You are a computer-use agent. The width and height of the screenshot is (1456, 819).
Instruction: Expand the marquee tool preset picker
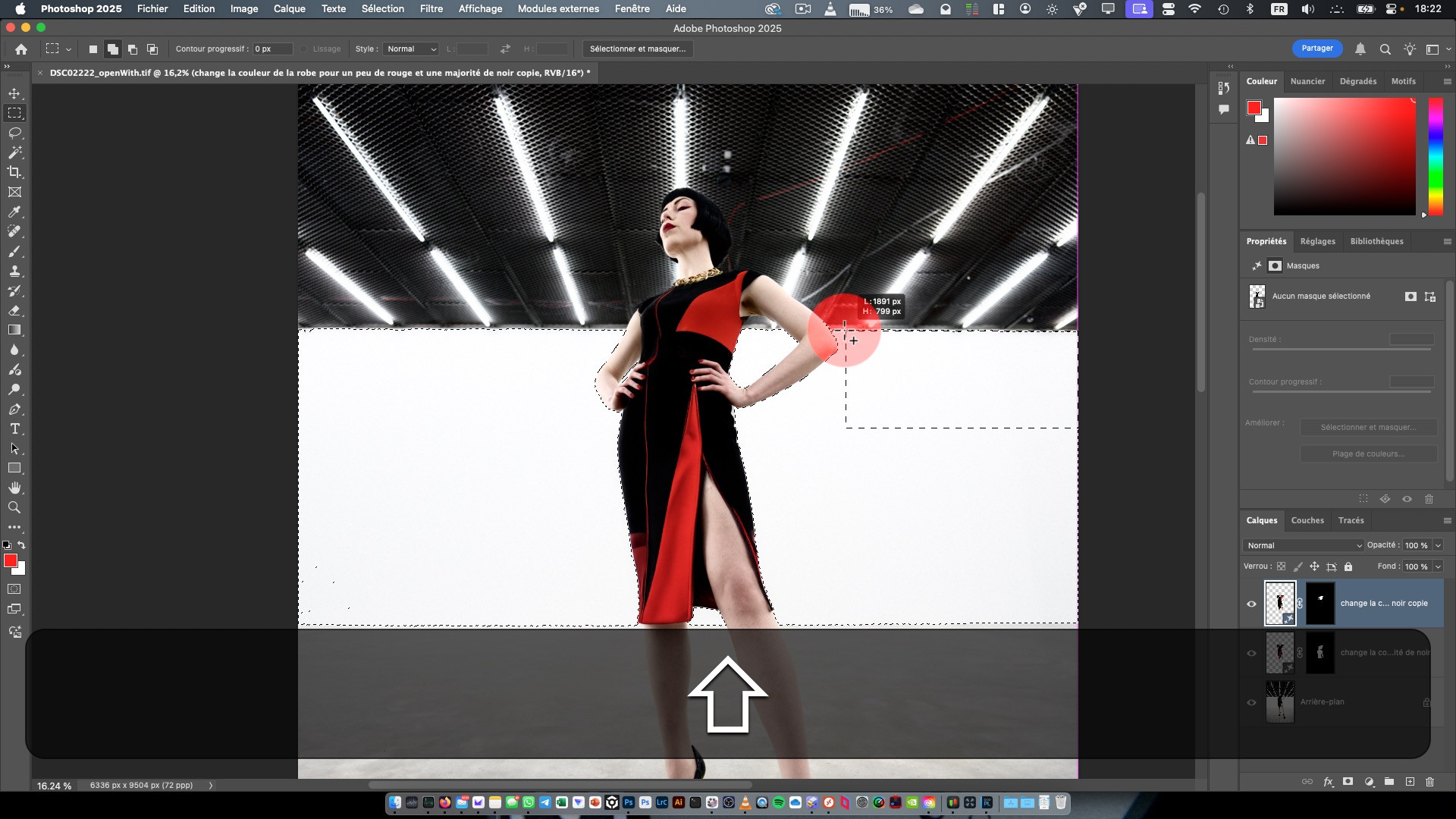click(x=68, y=49)
